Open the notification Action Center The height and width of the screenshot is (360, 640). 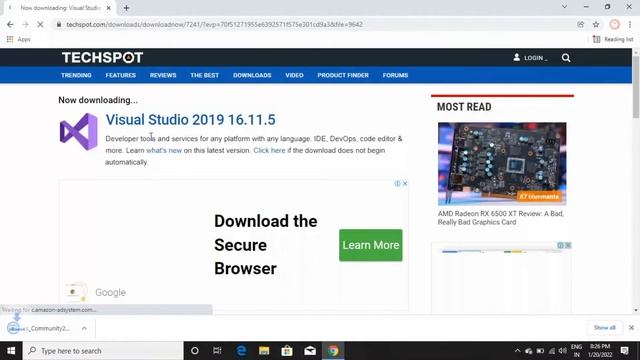tap(624, 351)
